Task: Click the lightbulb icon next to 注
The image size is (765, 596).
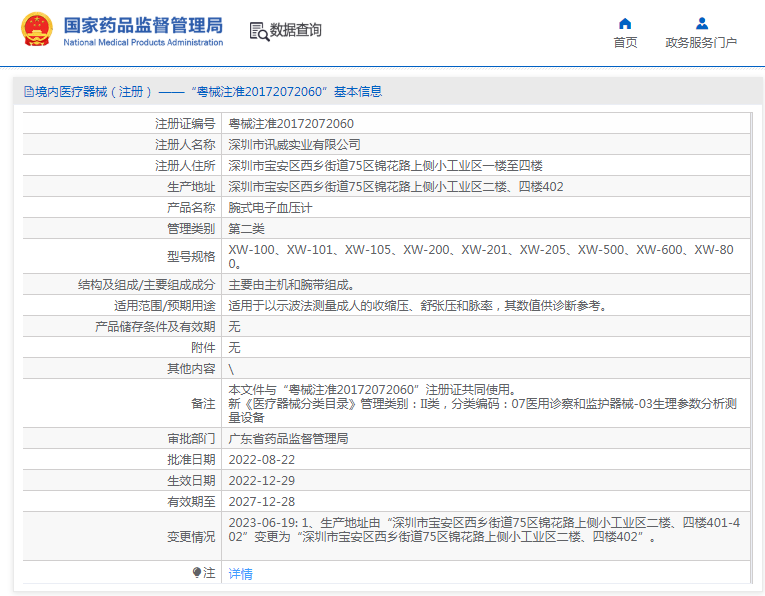Action: click(x=197, y=572)
